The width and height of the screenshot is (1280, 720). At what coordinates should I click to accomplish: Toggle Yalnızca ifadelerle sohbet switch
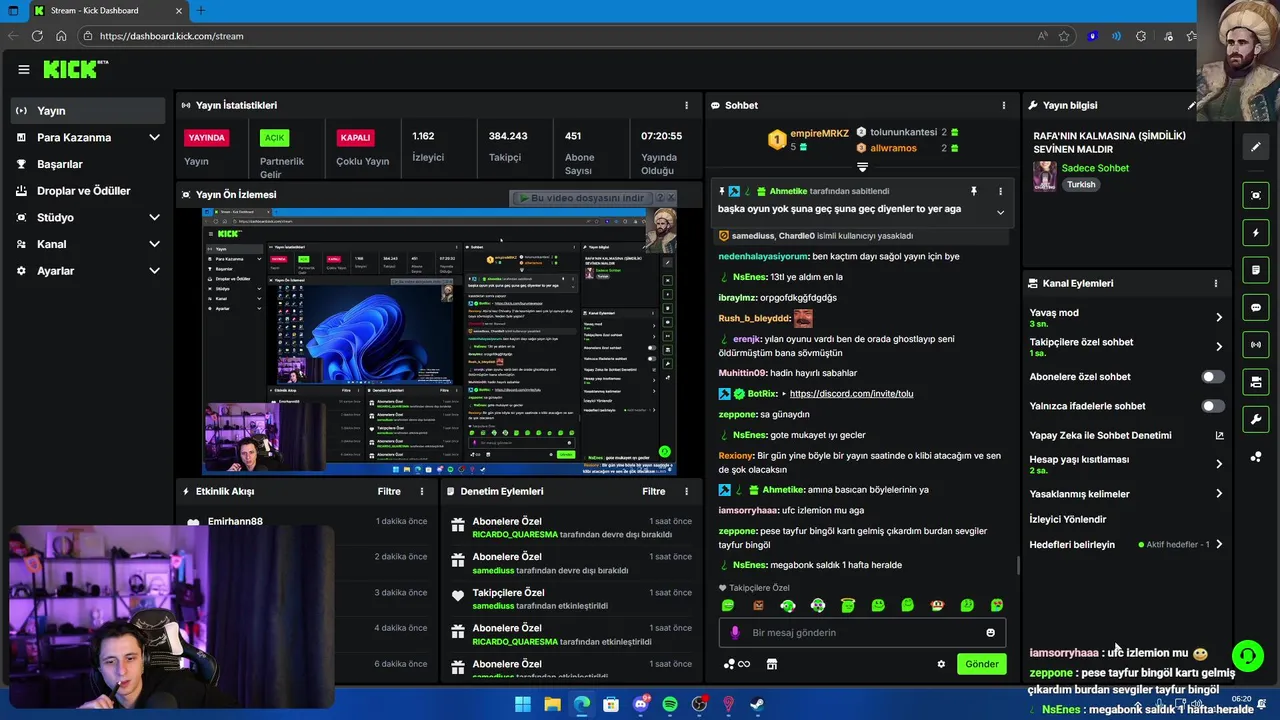click(1213, 406)
